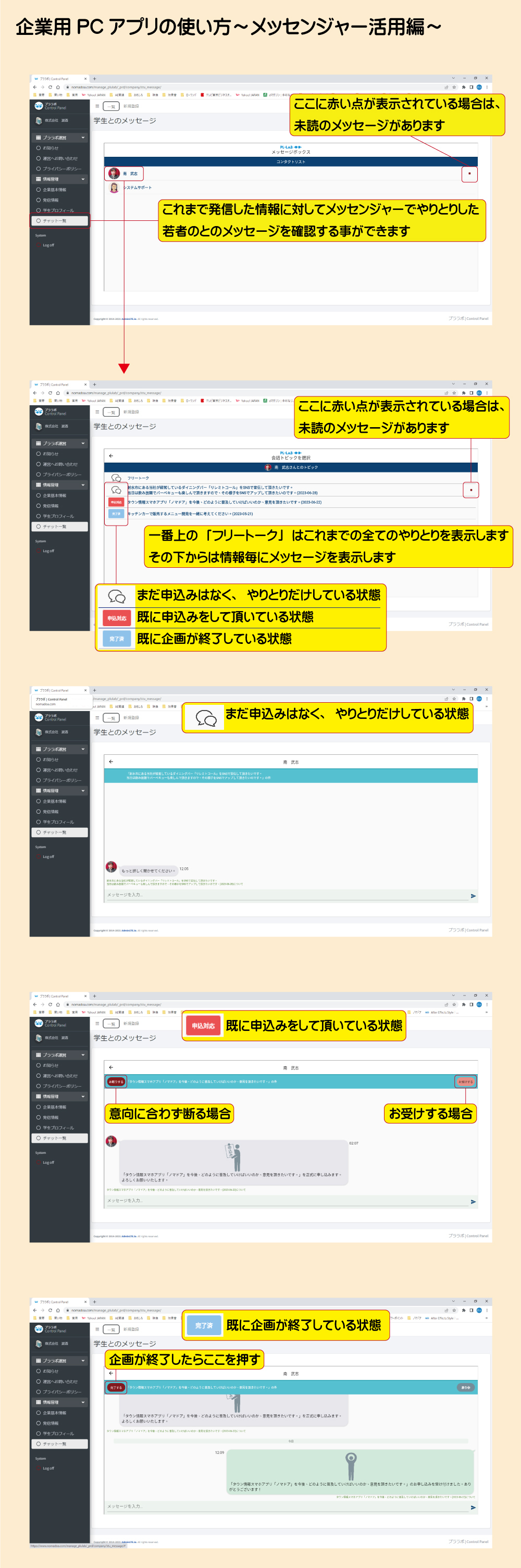Reload the browser on the コンタクトリスト screen

click(50, 87)
